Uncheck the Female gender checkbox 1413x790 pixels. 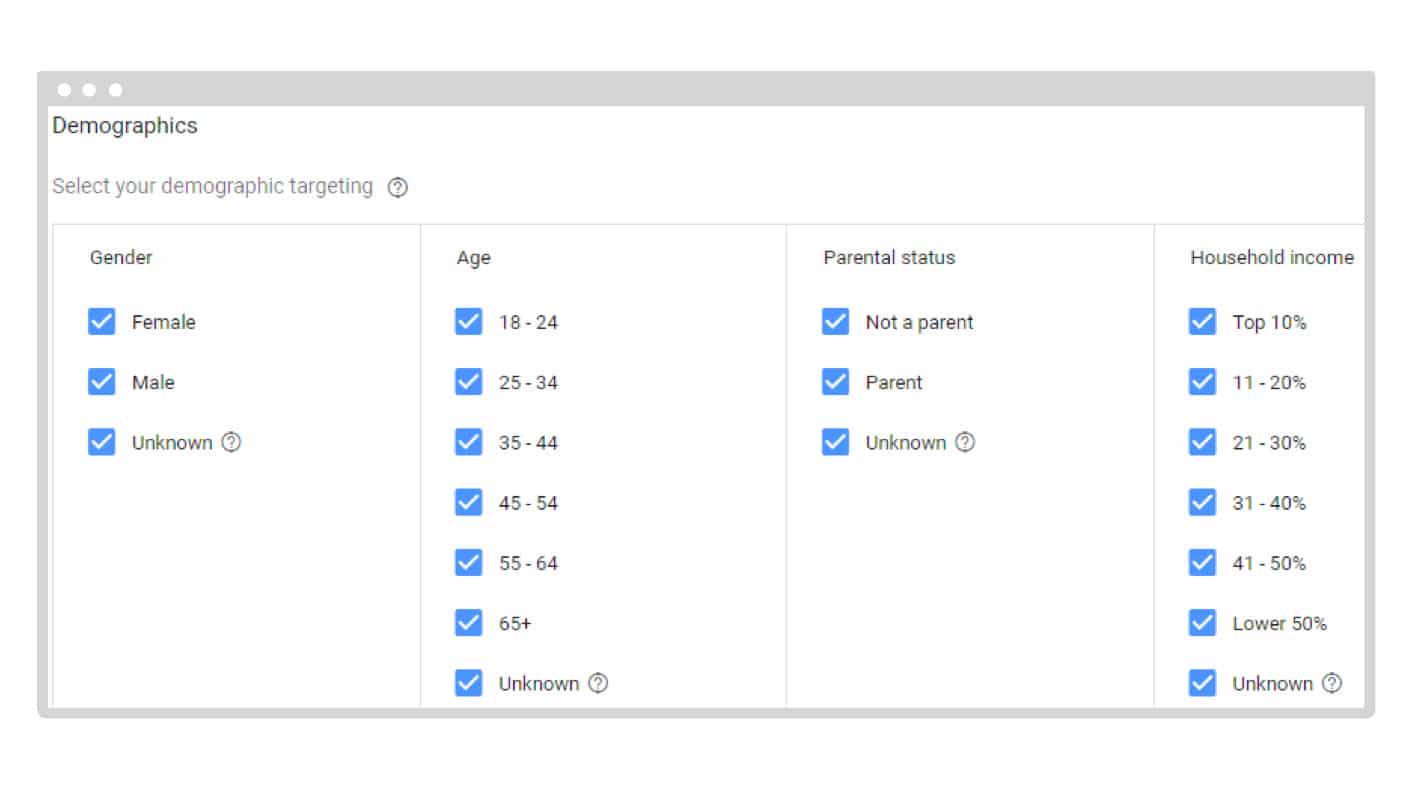tap(102, 322)
